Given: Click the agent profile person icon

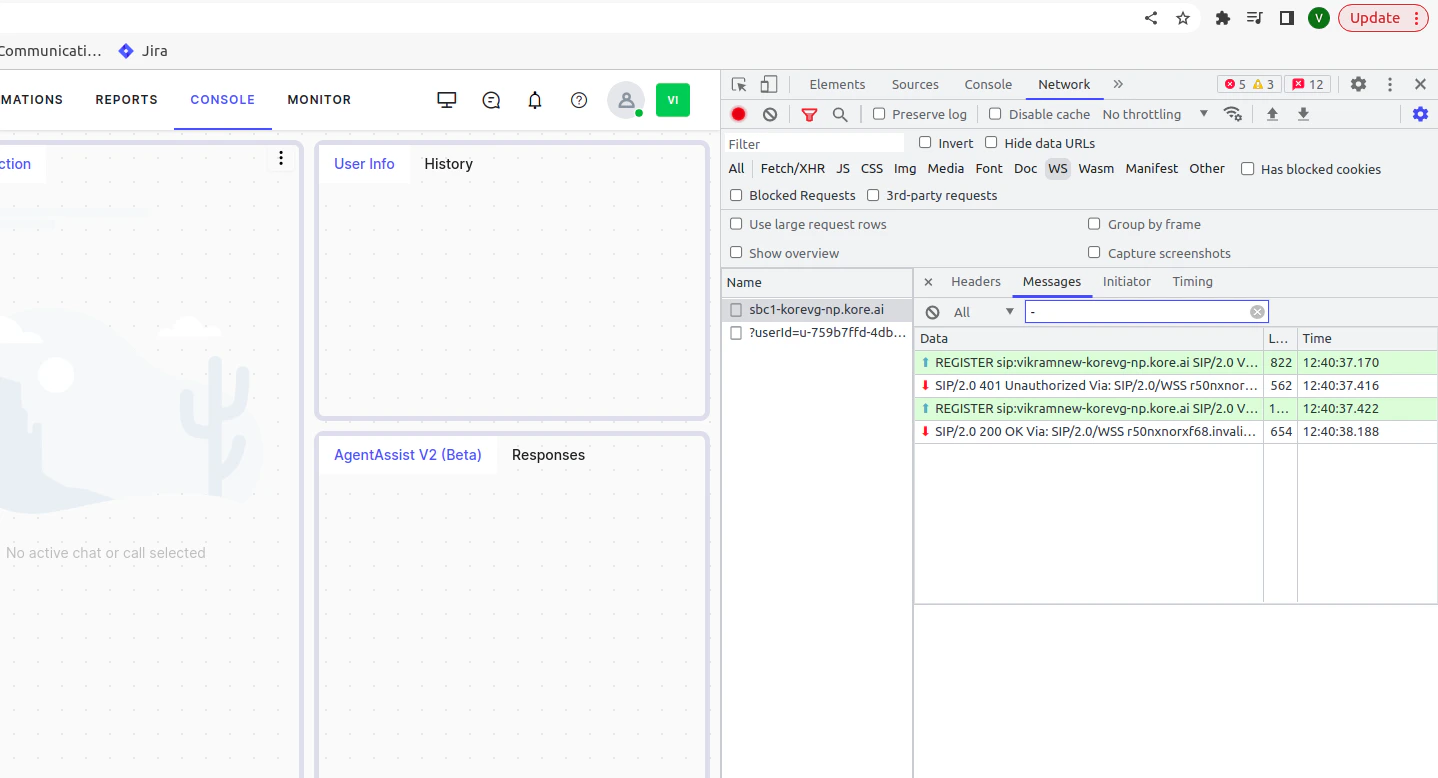Looking at the screenshot, I should [x=625, y=99].
